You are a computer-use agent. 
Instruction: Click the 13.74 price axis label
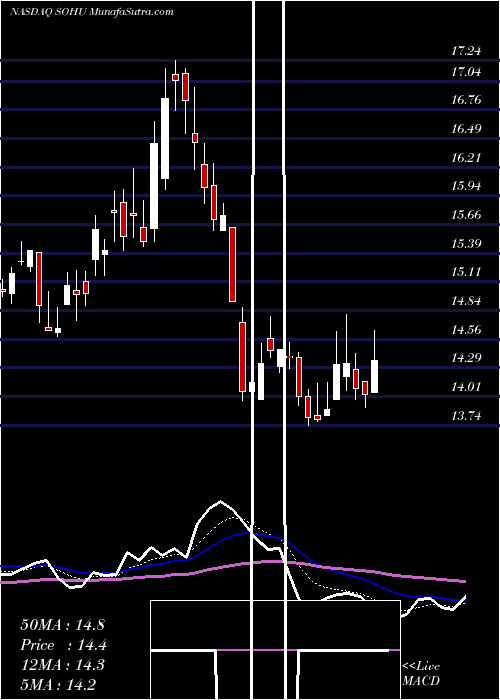(x=466, y=416)
